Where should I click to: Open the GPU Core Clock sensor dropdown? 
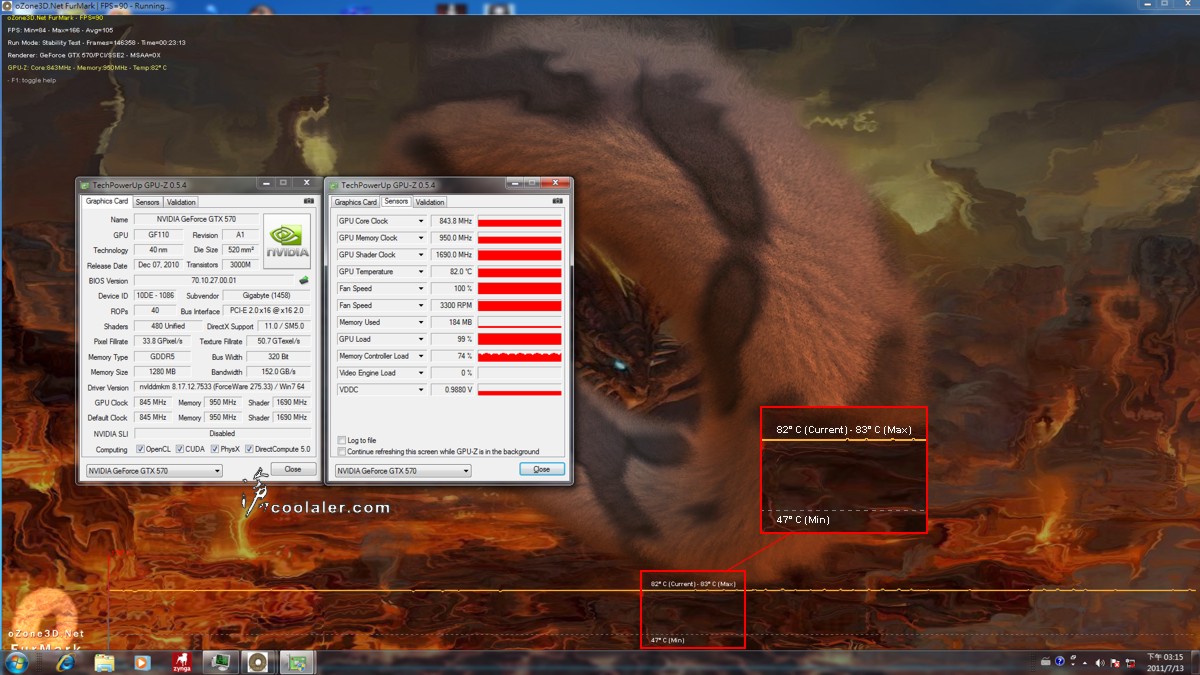click(x=420, y=221)
